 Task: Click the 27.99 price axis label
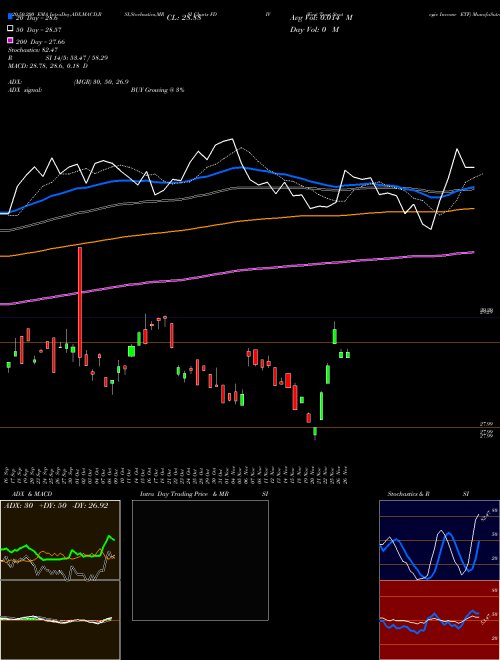(487, 424)
